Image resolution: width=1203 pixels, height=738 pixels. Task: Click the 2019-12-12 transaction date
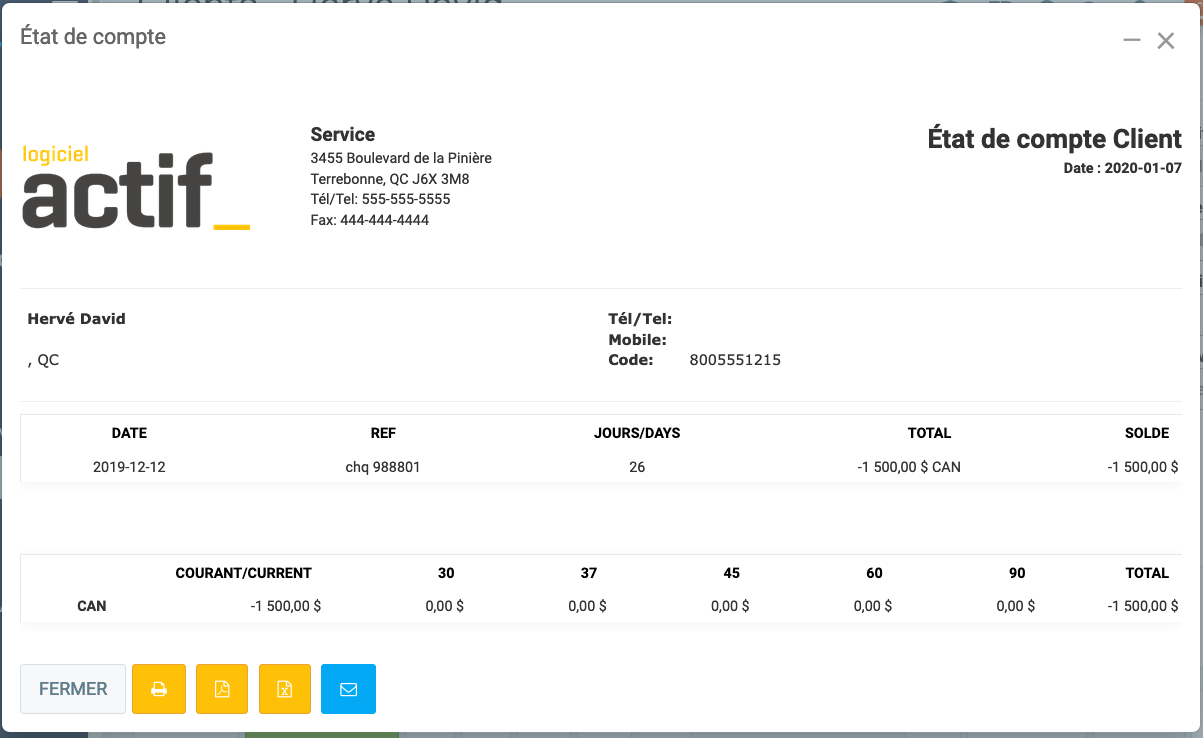(x=129, y=466)
